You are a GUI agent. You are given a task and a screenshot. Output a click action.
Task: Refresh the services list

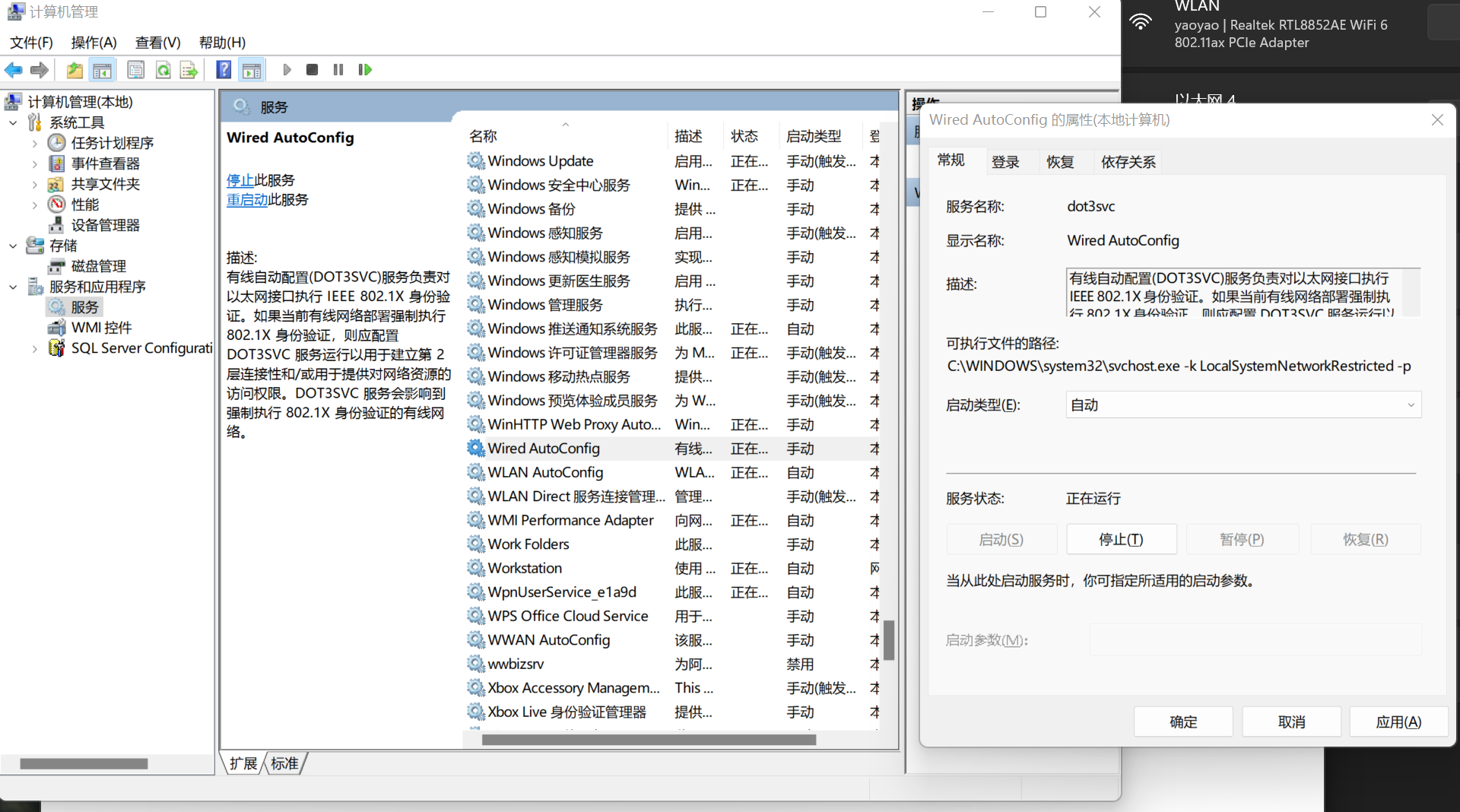tap(163, 69)
